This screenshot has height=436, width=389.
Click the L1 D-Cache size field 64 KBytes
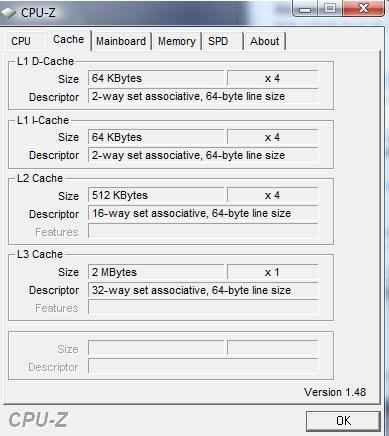(x=156, y=78)
